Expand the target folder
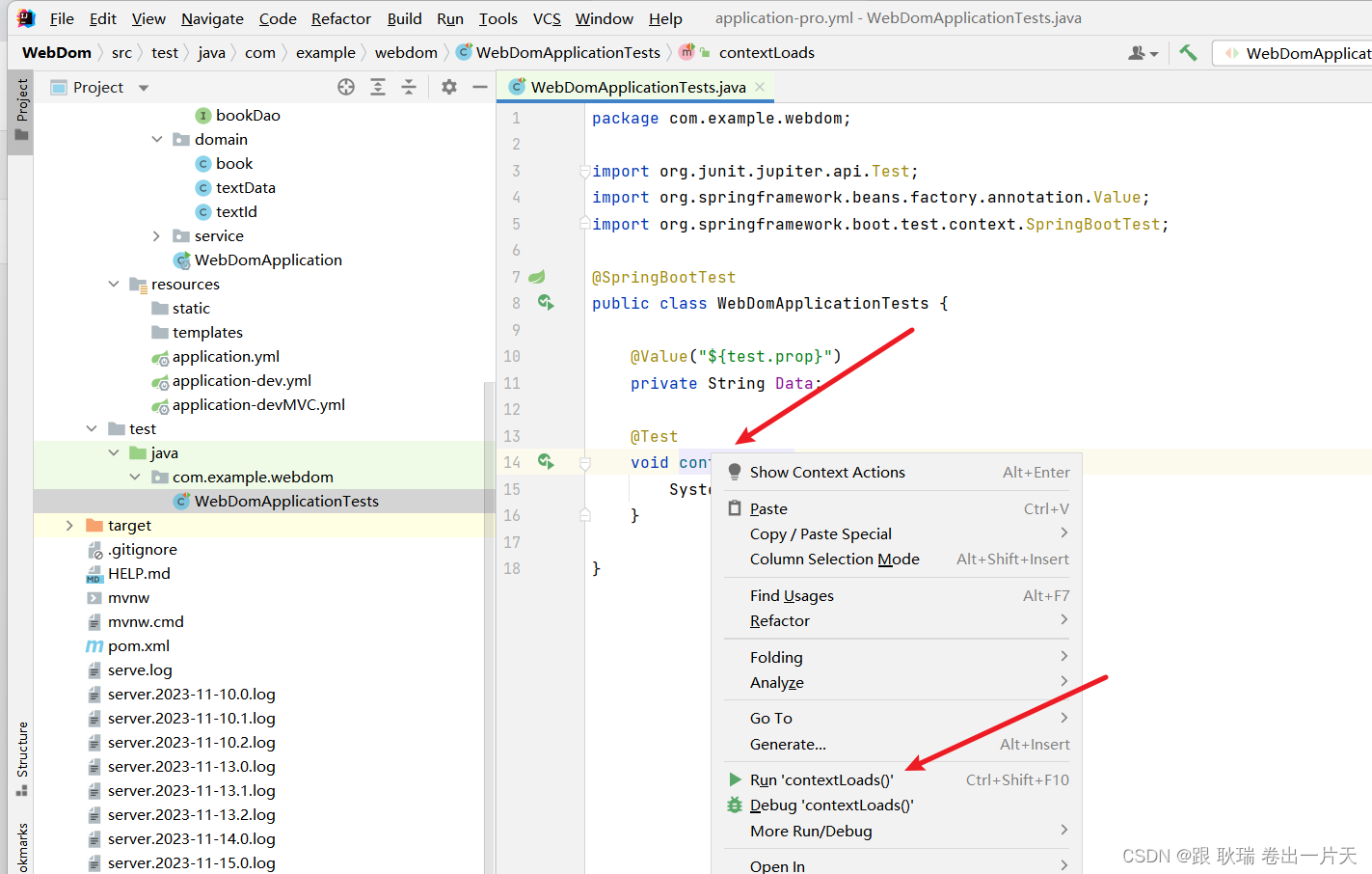Screen dimensions: 1372x874 pos(69,525)
